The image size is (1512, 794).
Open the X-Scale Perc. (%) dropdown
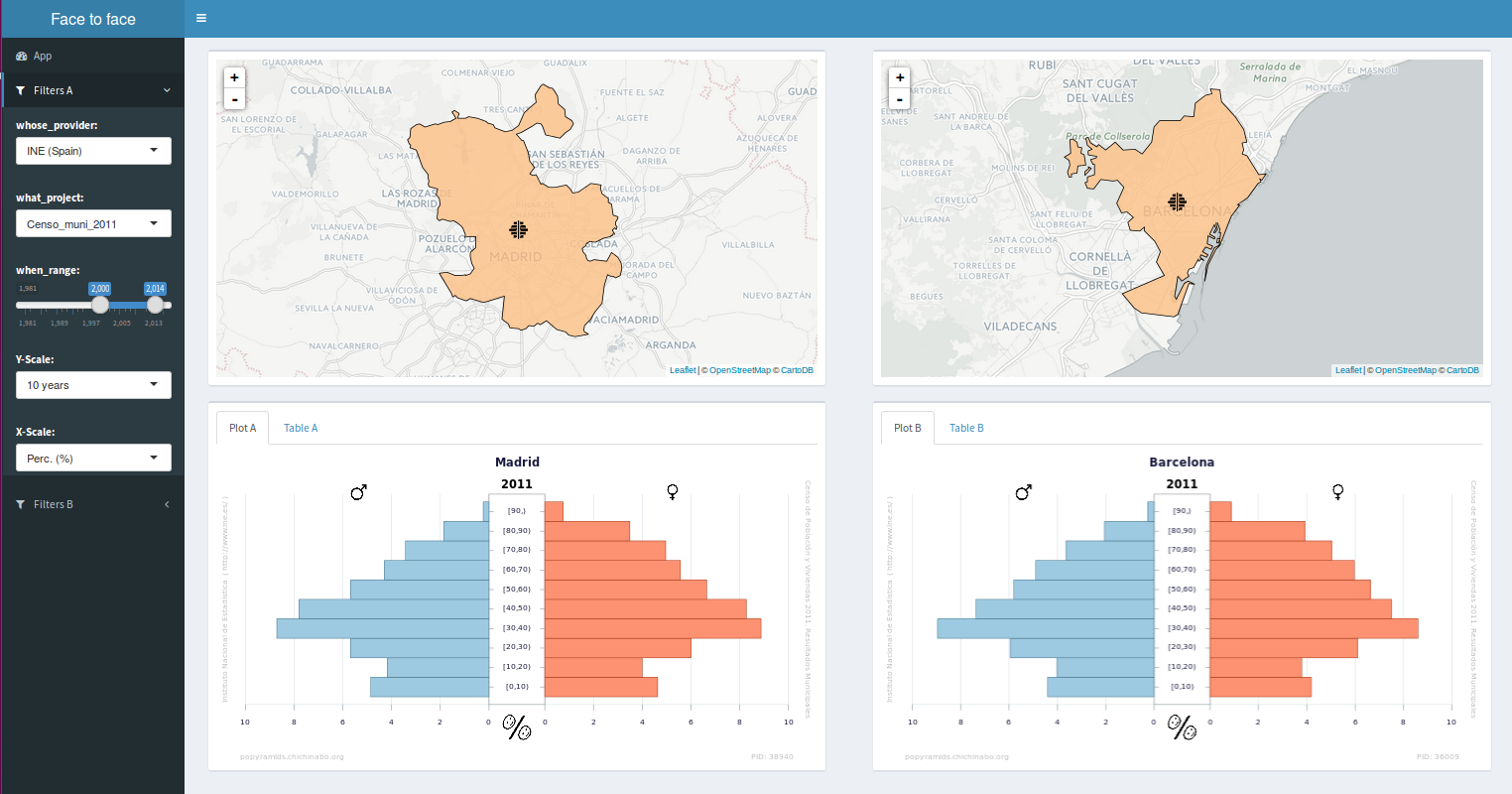[93, 459]
